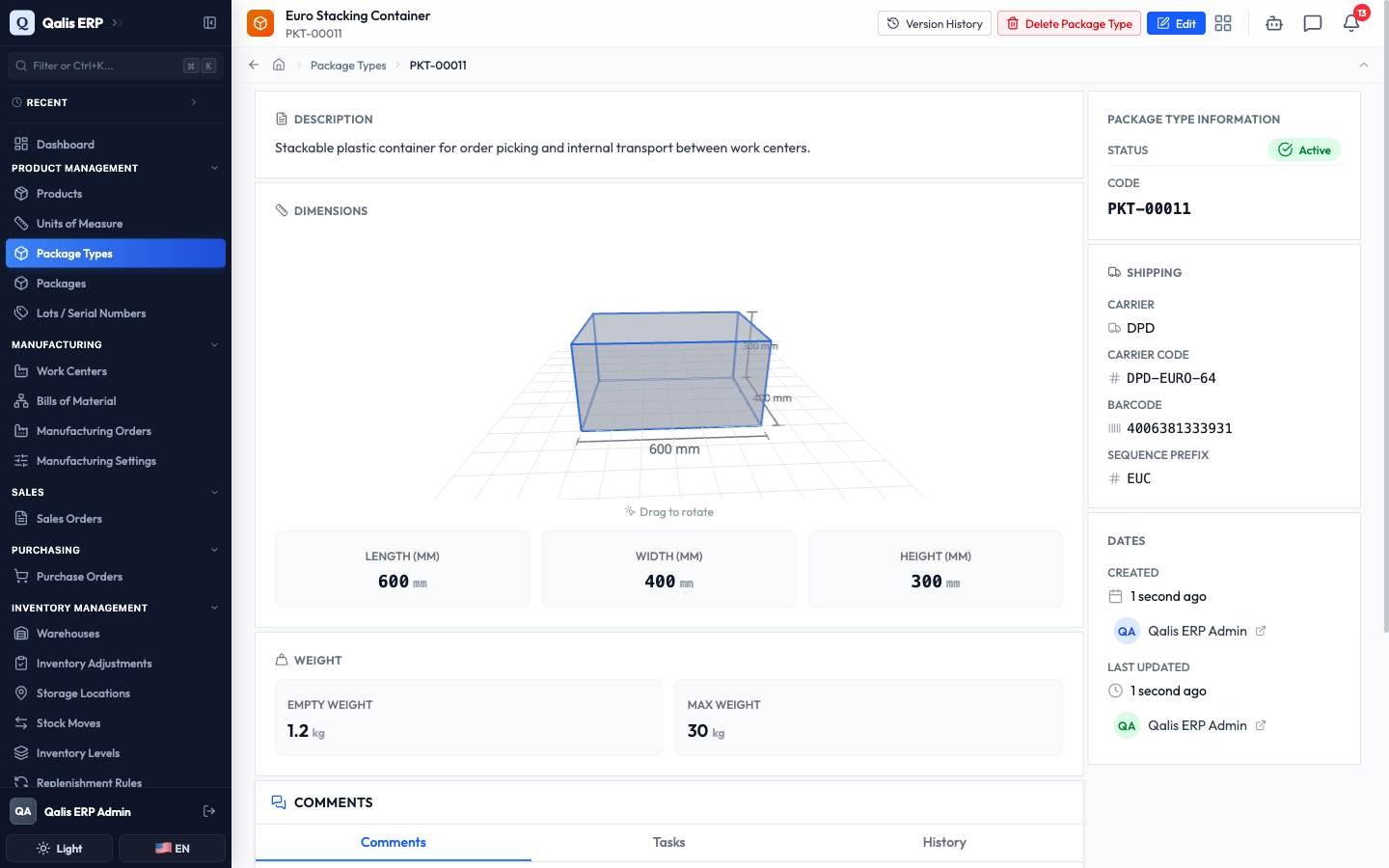Click the sidebar QA user avatar
The image size is (1389, 868).
(23, 811)
